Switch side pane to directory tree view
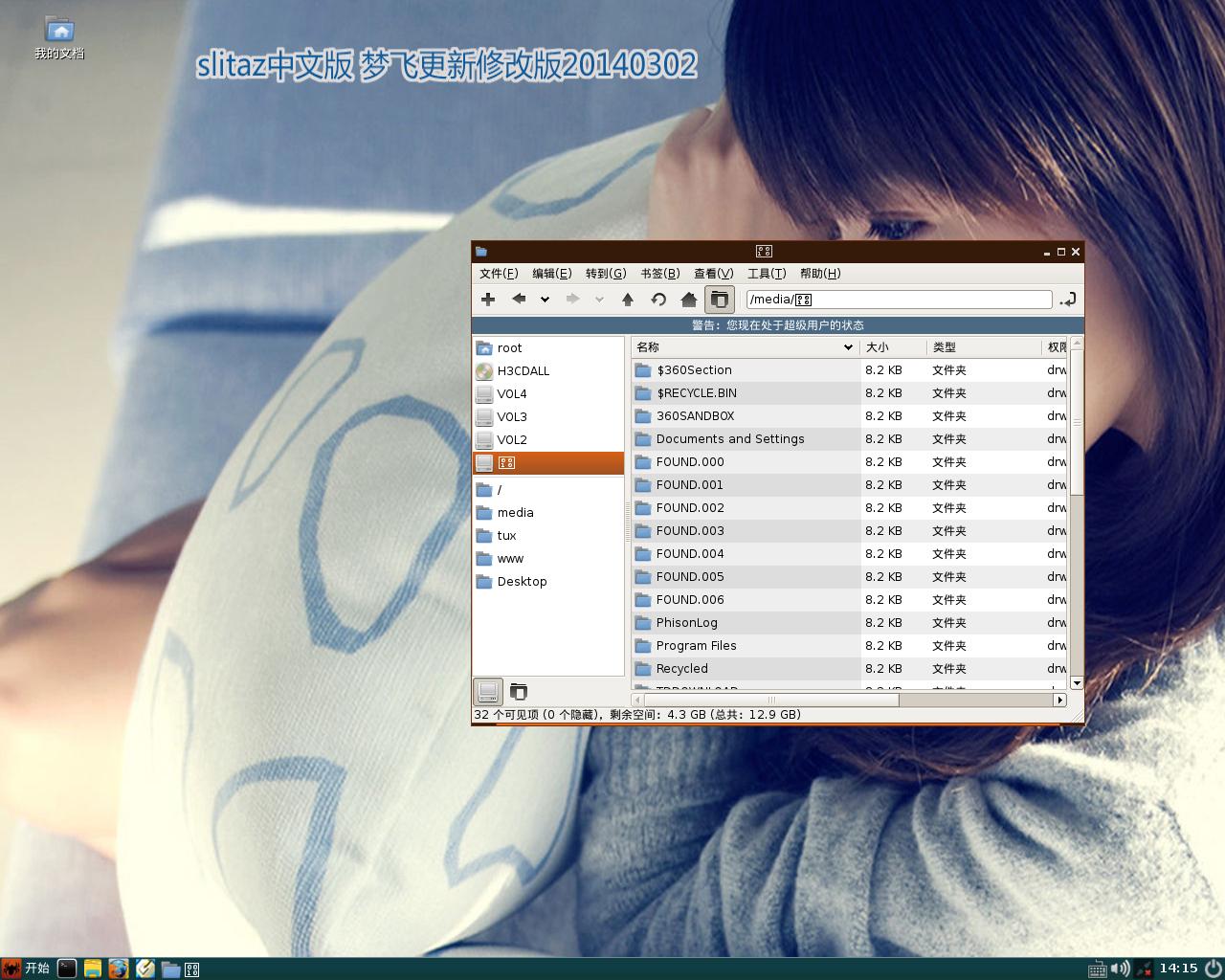Image resolution: width=1225 pixels, height=980 pixels. tap(519, 691)
